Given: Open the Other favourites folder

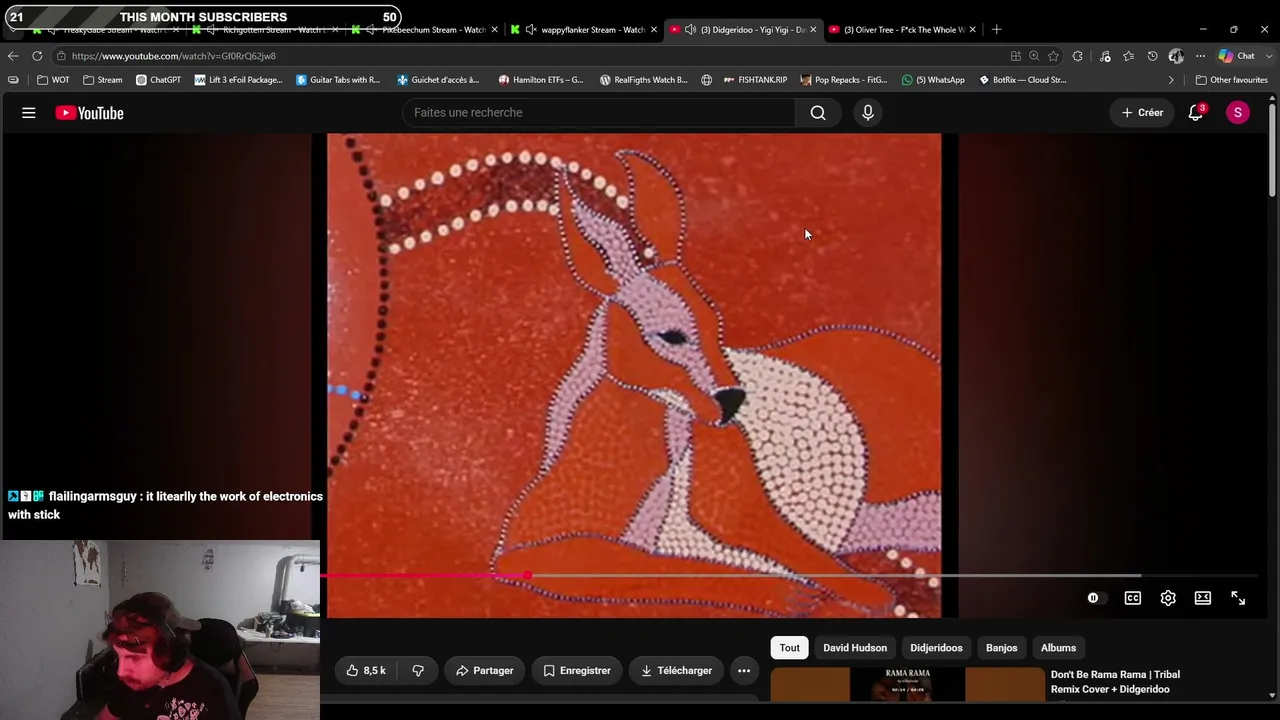Looking at the screenshot, I should [1232, 80].
